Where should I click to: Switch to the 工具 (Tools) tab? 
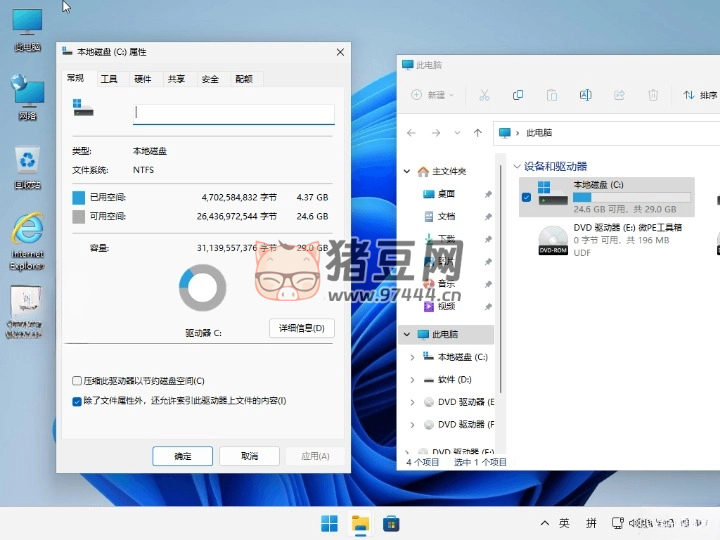(x=109, y=79)
